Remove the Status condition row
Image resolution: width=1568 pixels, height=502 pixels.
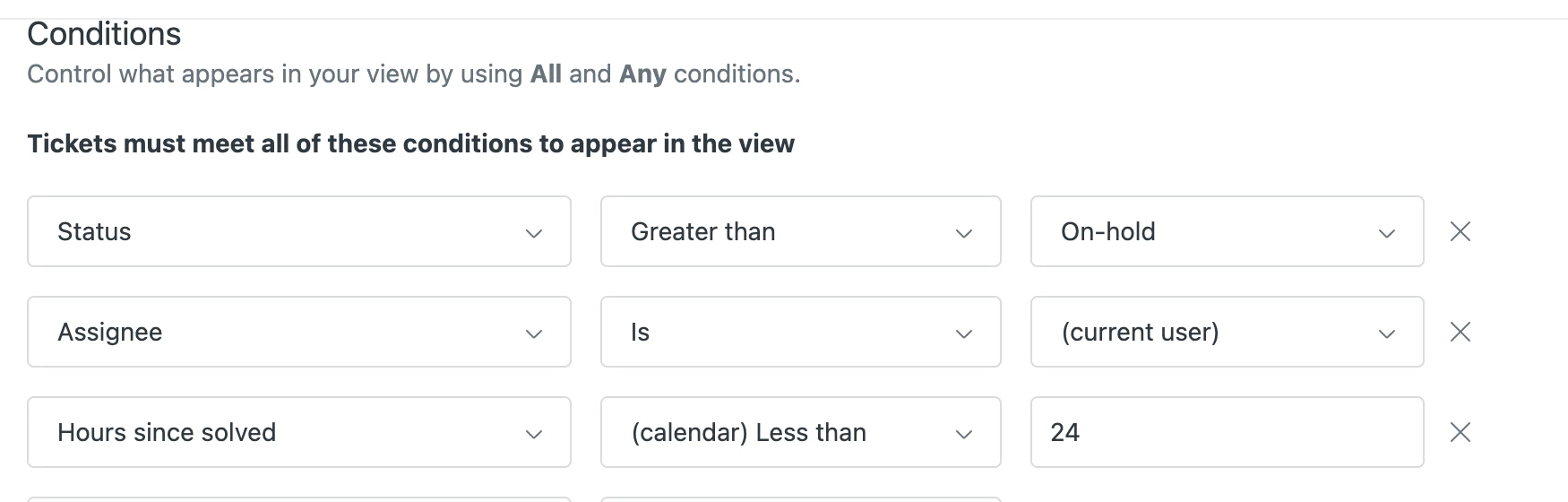point(1460,231)
